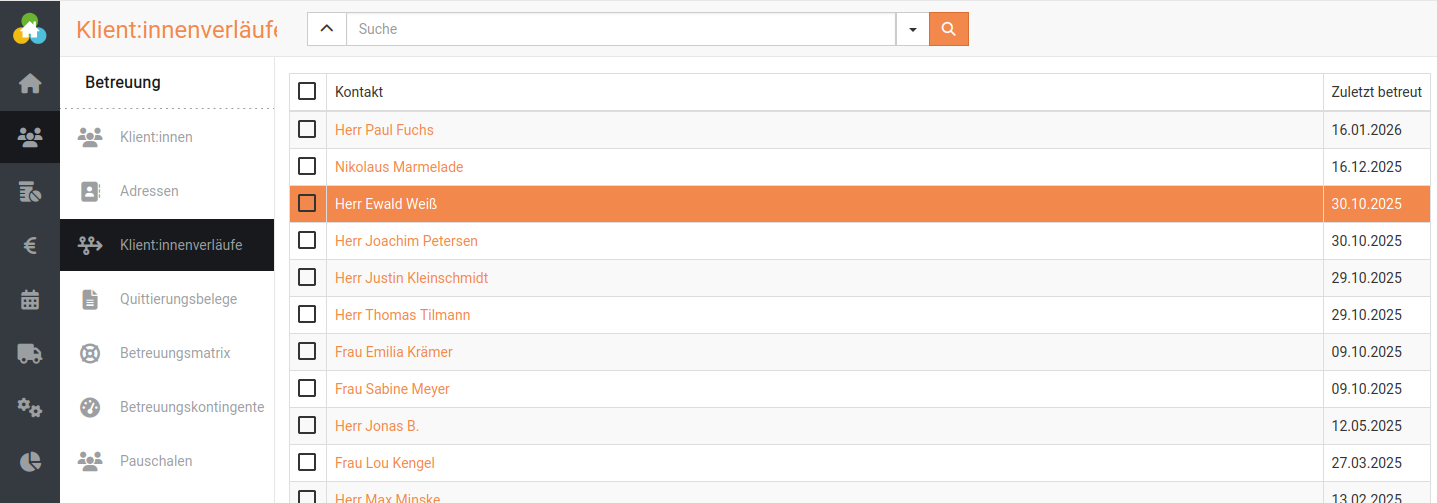
Task: Click the app logo at top left
Action: point(30,28)
